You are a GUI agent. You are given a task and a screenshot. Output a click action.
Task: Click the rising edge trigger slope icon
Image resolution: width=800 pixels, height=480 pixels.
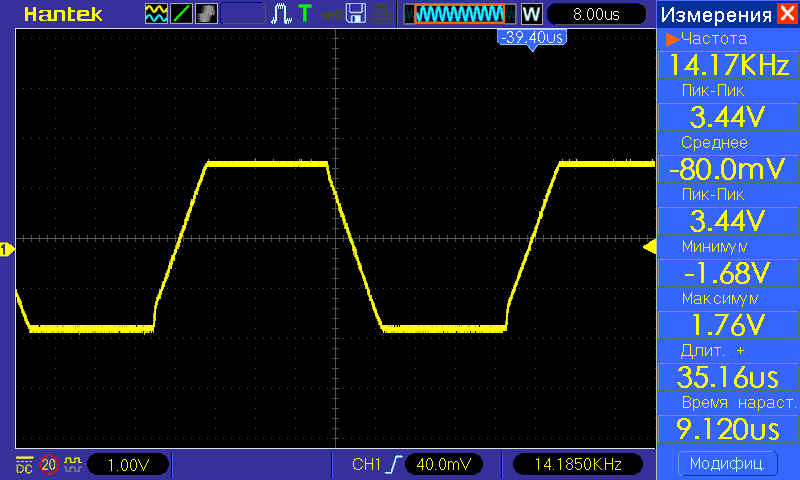pyautogui.click(x=395, y=464)
